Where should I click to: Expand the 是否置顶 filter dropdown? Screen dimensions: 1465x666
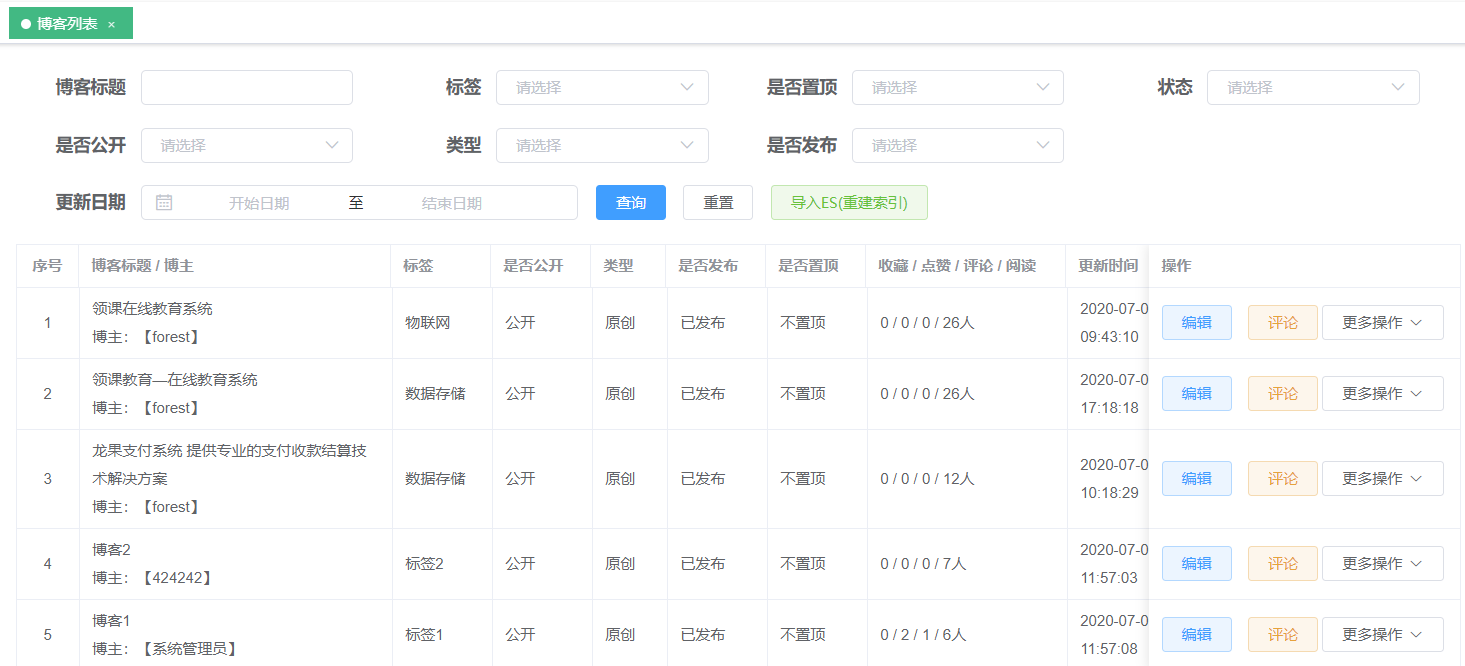coord(957,88)
